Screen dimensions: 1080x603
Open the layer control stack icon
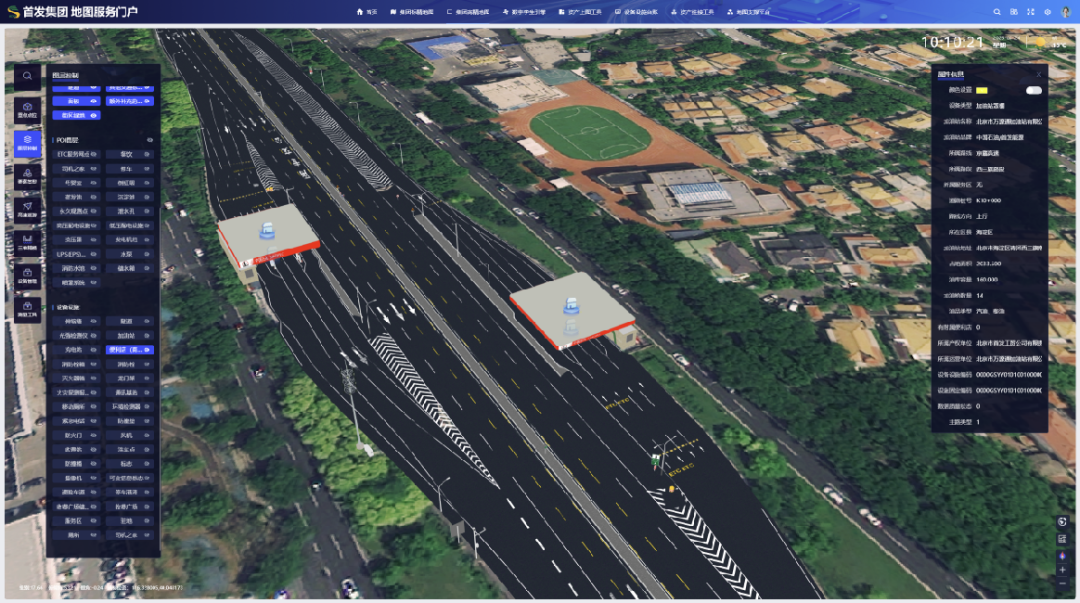(x=27, y=143)
